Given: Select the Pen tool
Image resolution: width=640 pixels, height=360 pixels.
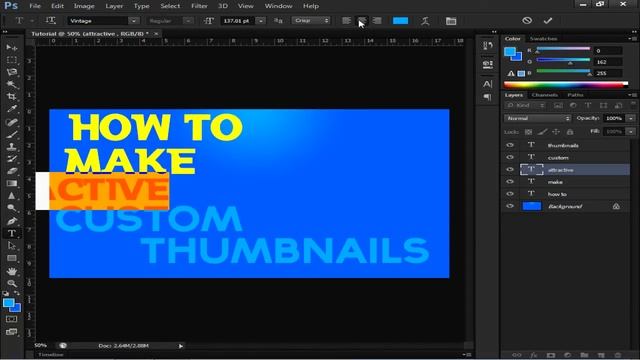Looking at the screenshot, I should click(x=11, y=221).
